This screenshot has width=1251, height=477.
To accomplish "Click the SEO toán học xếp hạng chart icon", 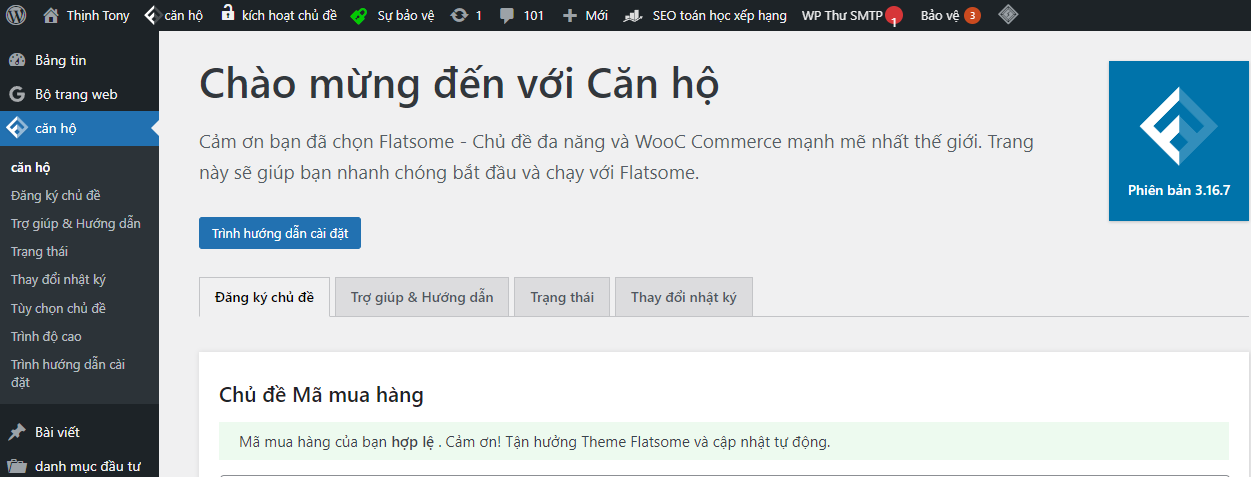I will click(x=633, y=15).
